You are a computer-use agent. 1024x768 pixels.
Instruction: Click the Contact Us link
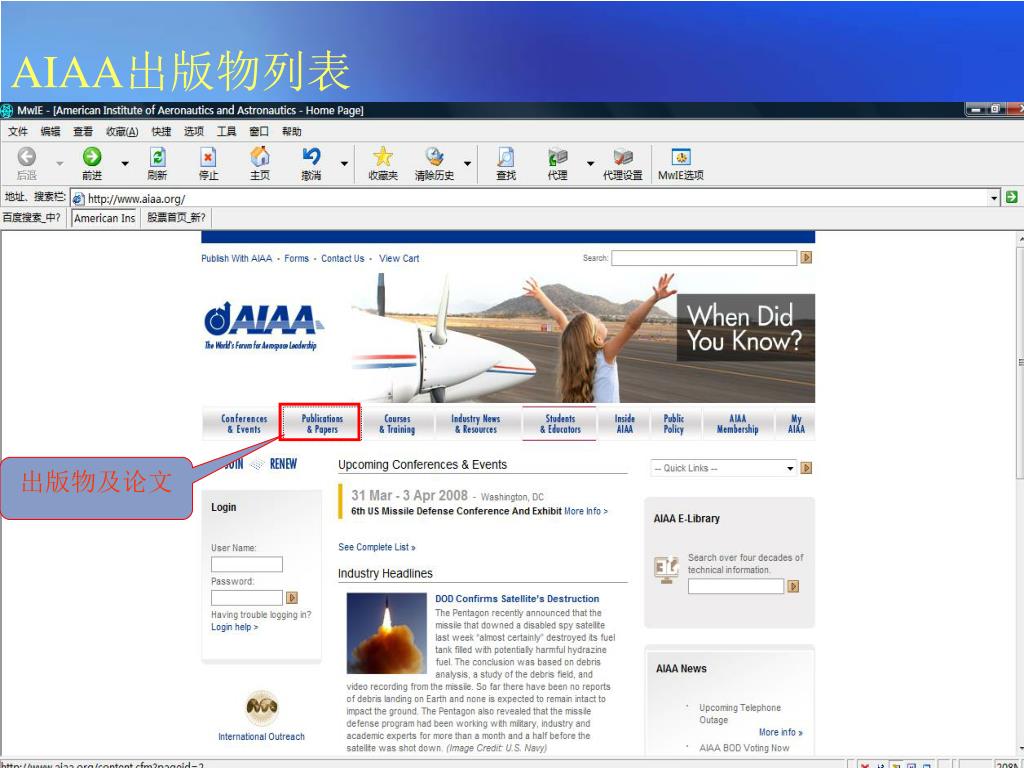click(x=343, y=259)
